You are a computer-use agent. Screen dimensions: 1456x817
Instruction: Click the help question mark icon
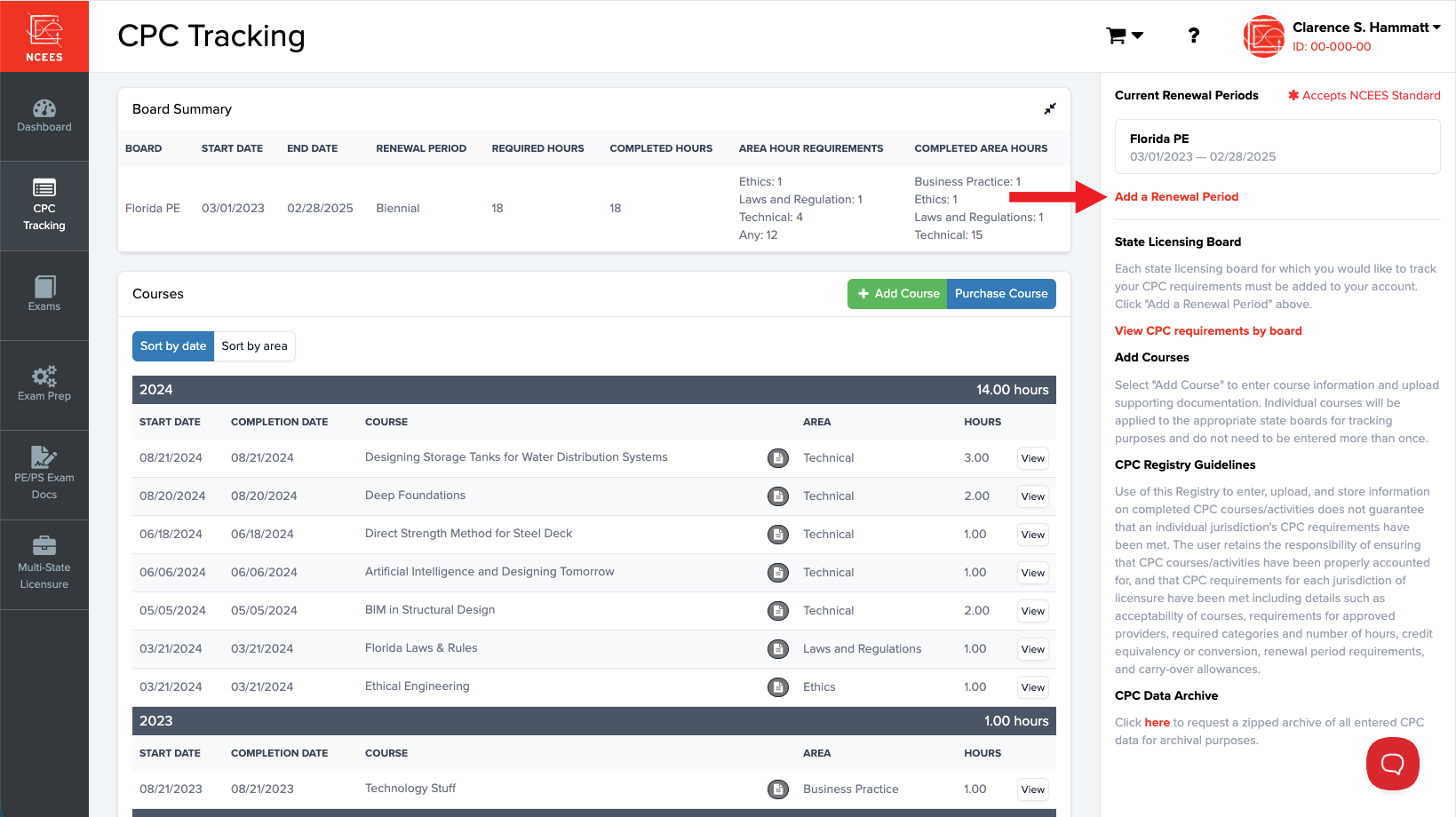tap(1194, 36)
